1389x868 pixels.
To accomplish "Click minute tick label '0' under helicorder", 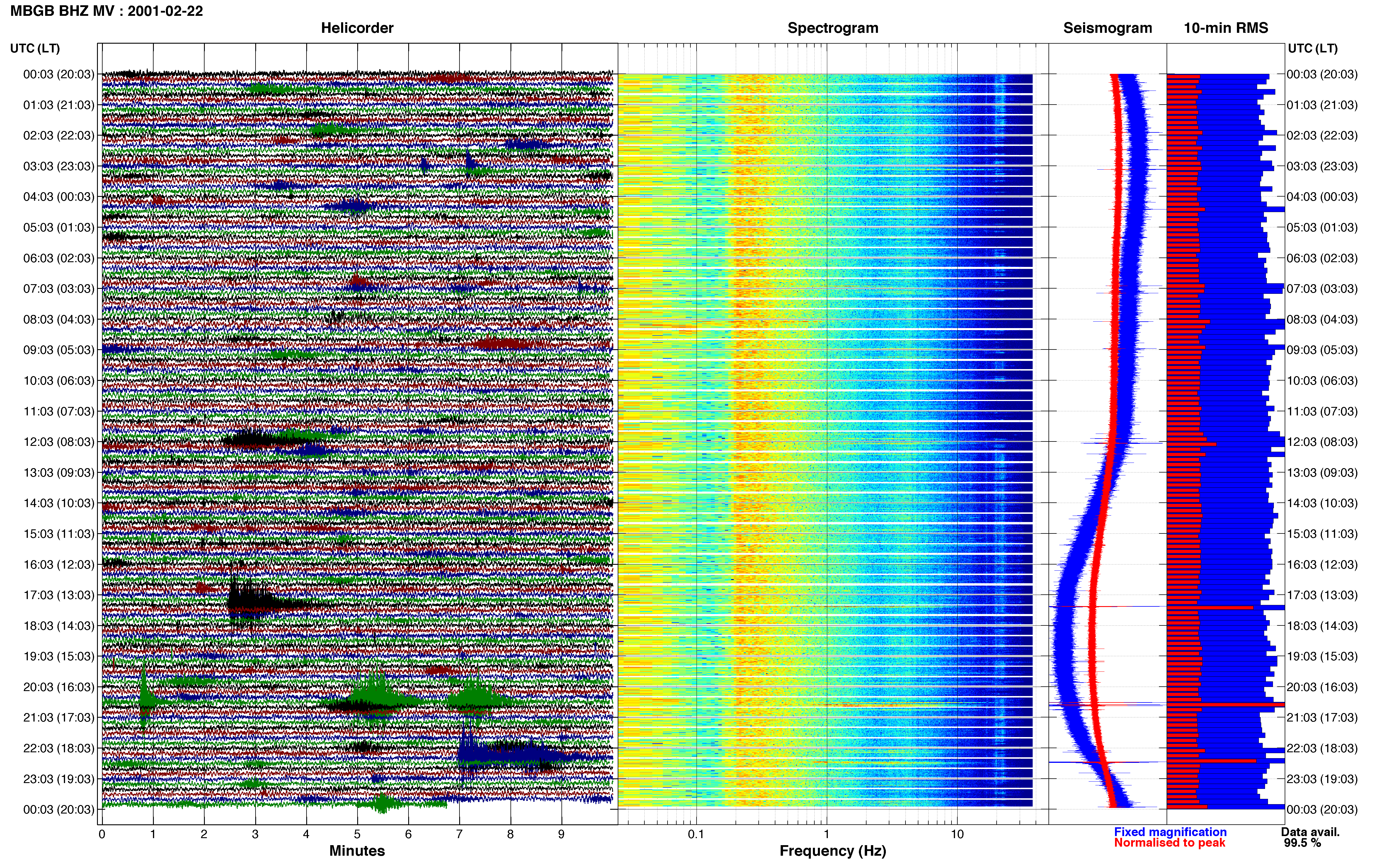I will coord(102,835).
